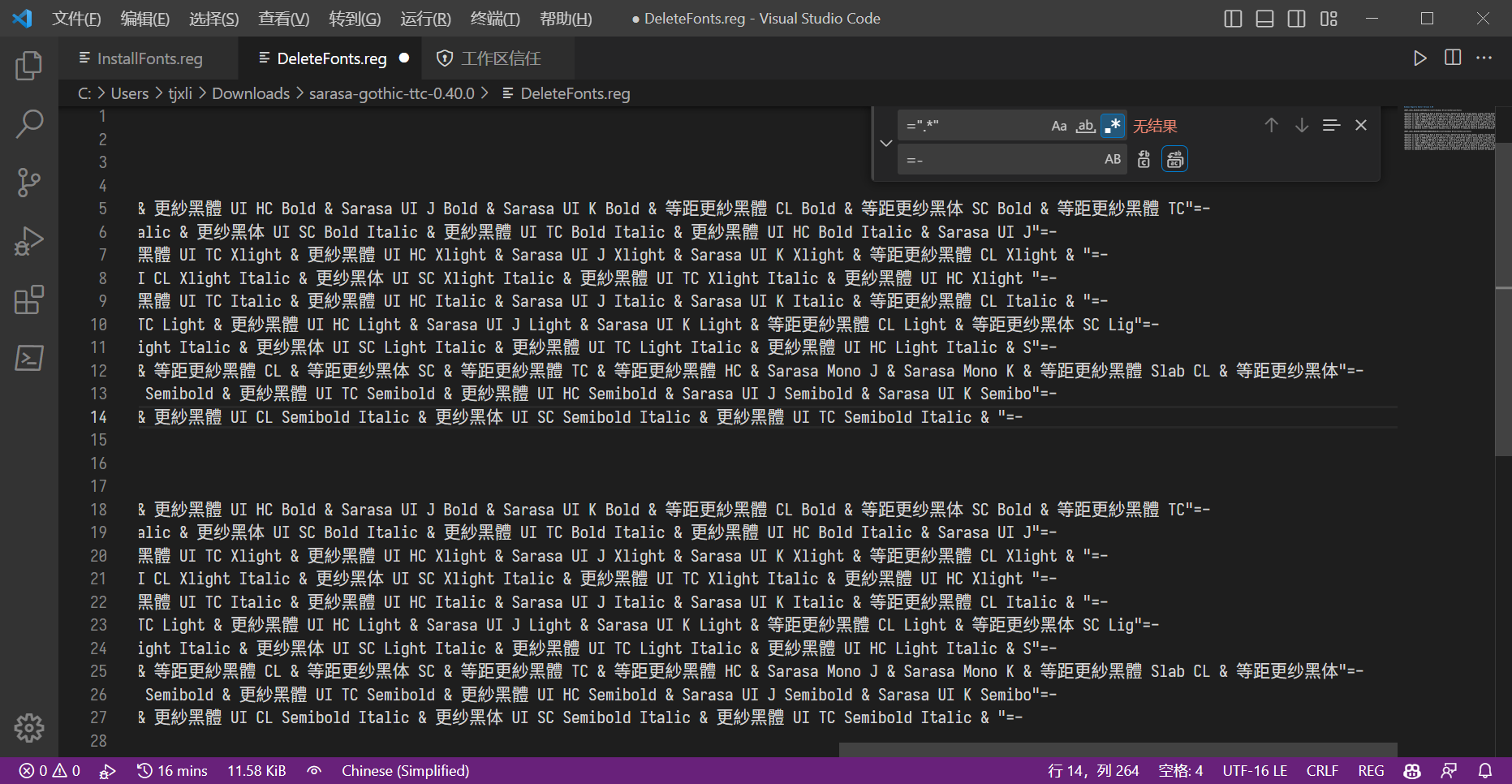Collapse the replace row with the chevron
The image size is (1512, 784).
coord(885,143)
